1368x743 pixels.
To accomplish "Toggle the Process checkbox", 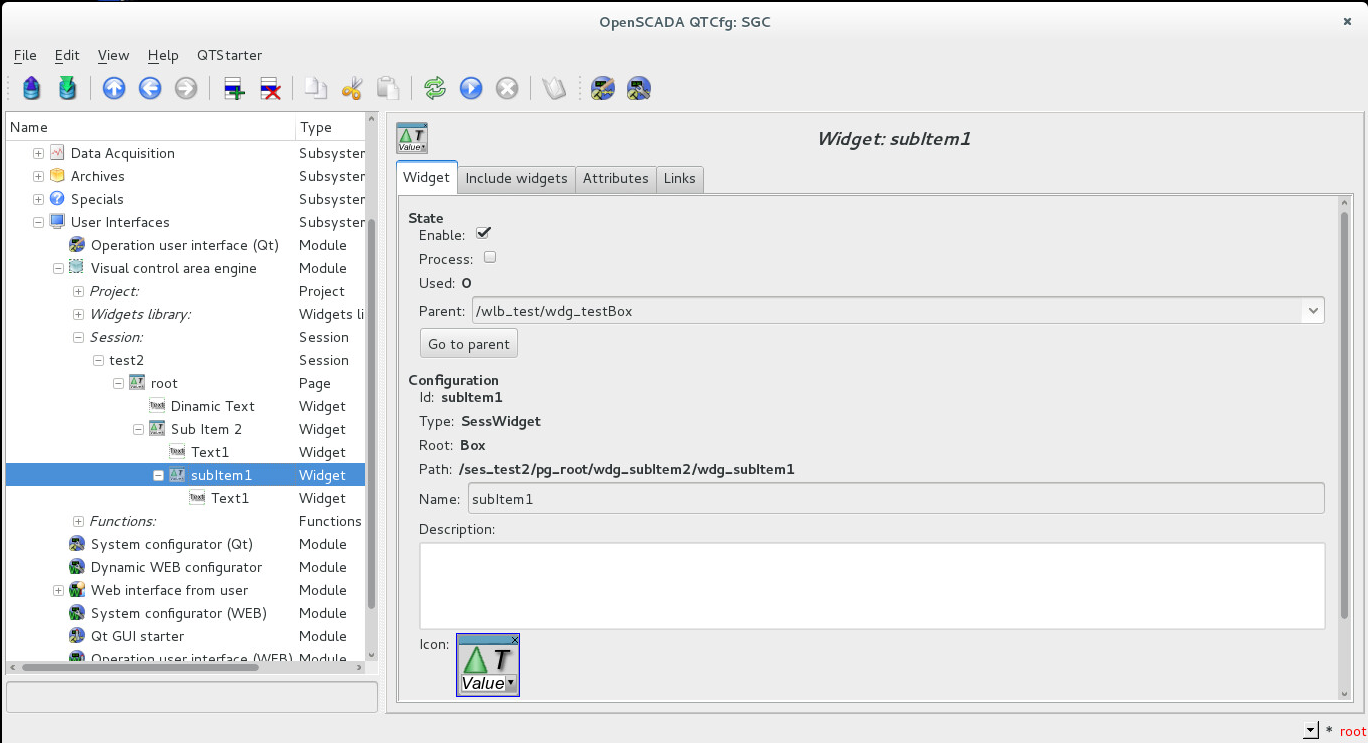I will [490, 258].
